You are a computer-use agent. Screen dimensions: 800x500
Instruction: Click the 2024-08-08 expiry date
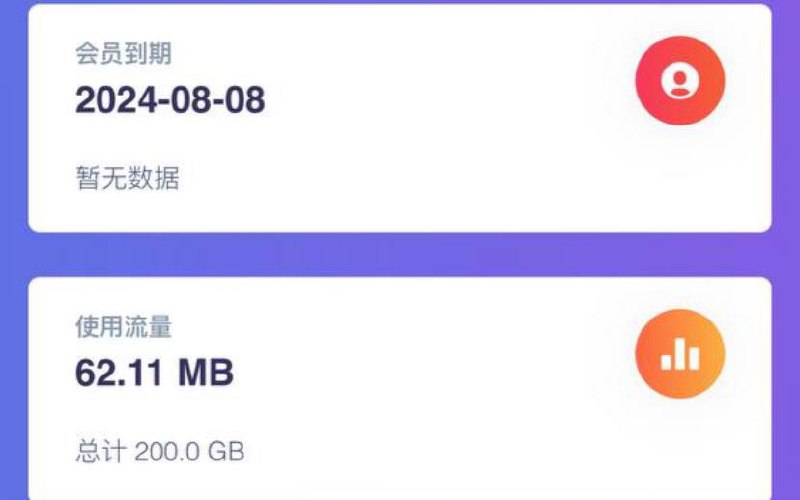point(170,99)
